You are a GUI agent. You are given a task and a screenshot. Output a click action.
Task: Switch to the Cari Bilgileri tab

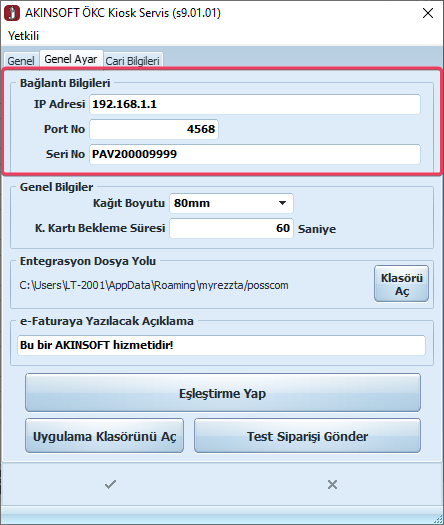point(133,61)
